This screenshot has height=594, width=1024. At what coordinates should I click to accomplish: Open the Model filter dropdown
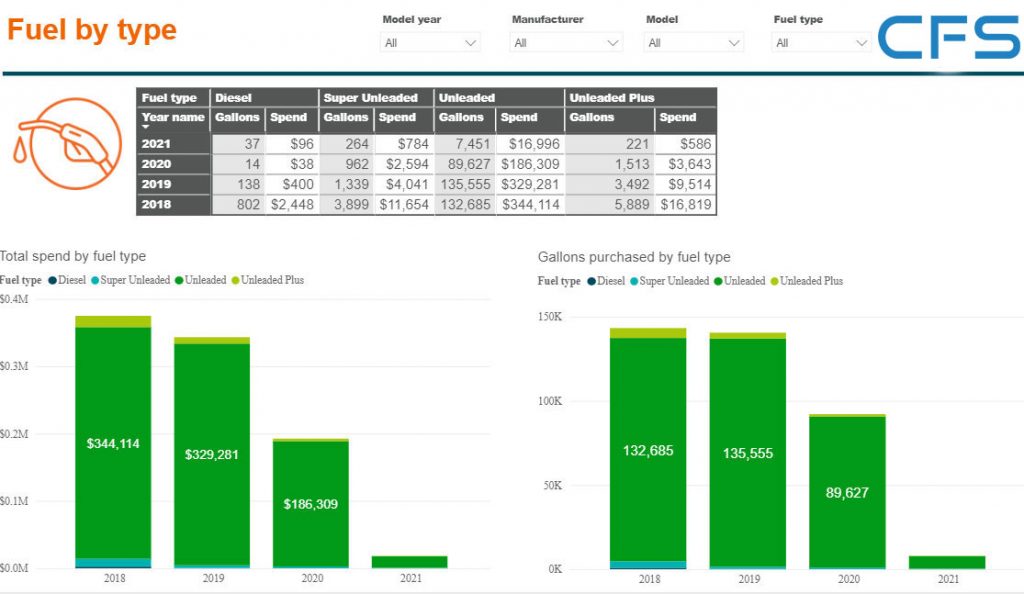tap(694, 43)
